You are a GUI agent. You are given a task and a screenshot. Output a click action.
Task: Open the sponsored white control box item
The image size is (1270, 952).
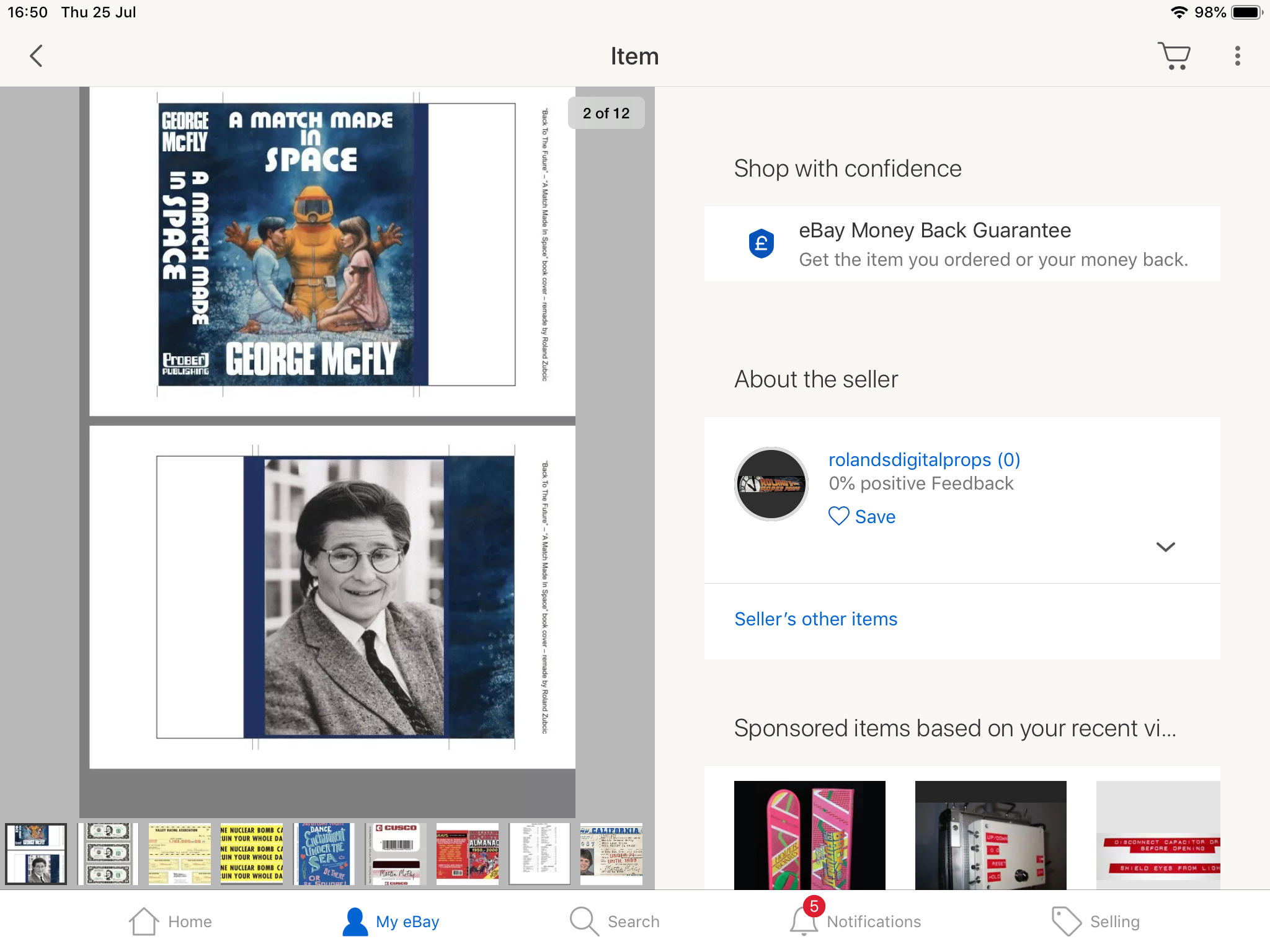[x=990, y=835]
